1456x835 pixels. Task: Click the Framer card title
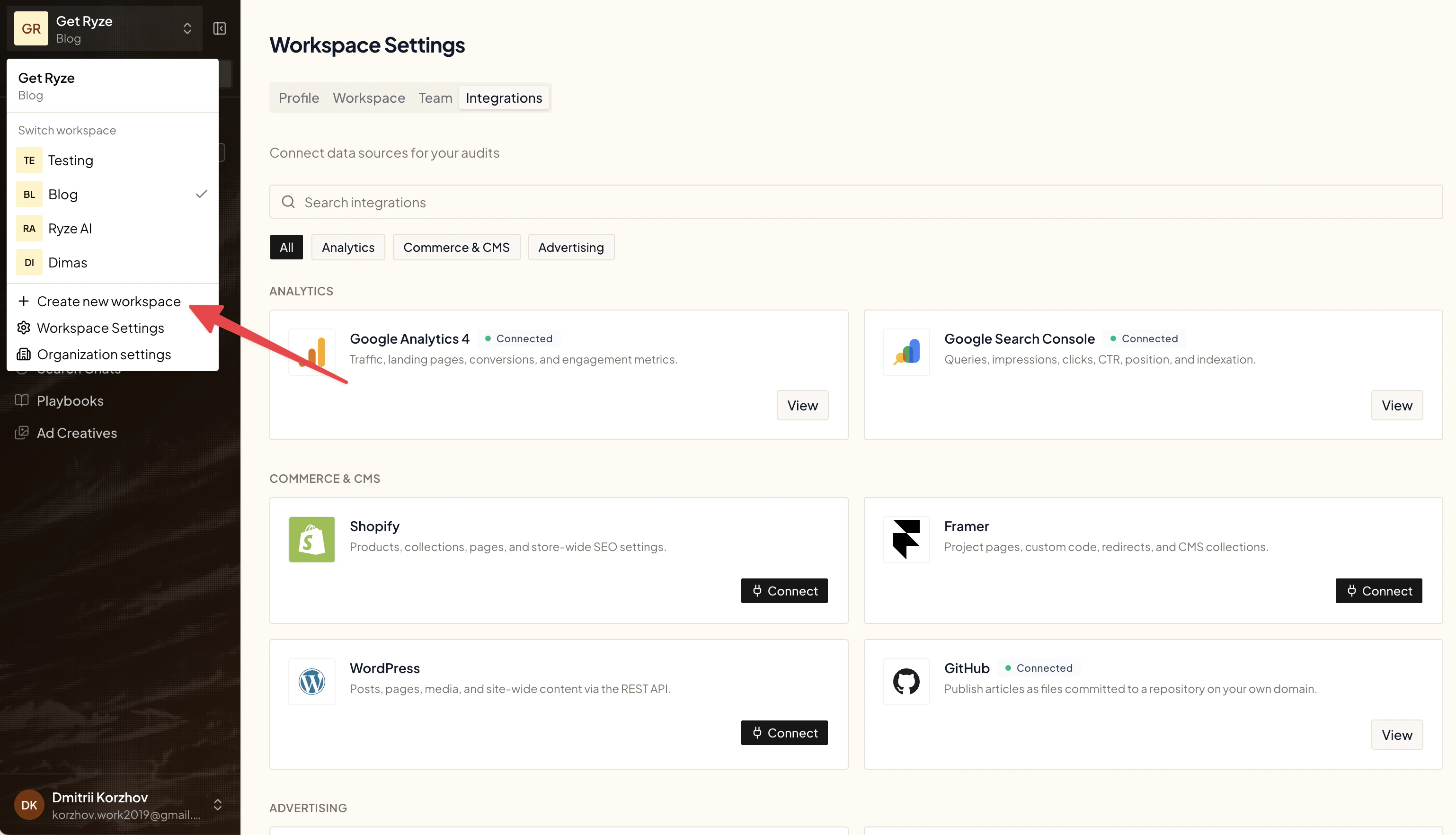click(x=966, y=526)
